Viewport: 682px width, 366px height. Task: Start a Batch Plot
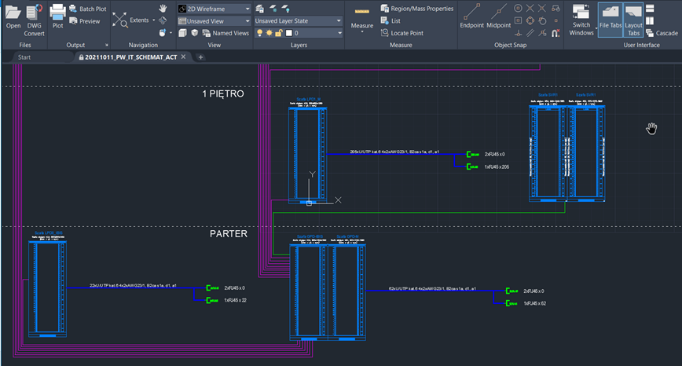pyautogui.click(x=88, y=9)
